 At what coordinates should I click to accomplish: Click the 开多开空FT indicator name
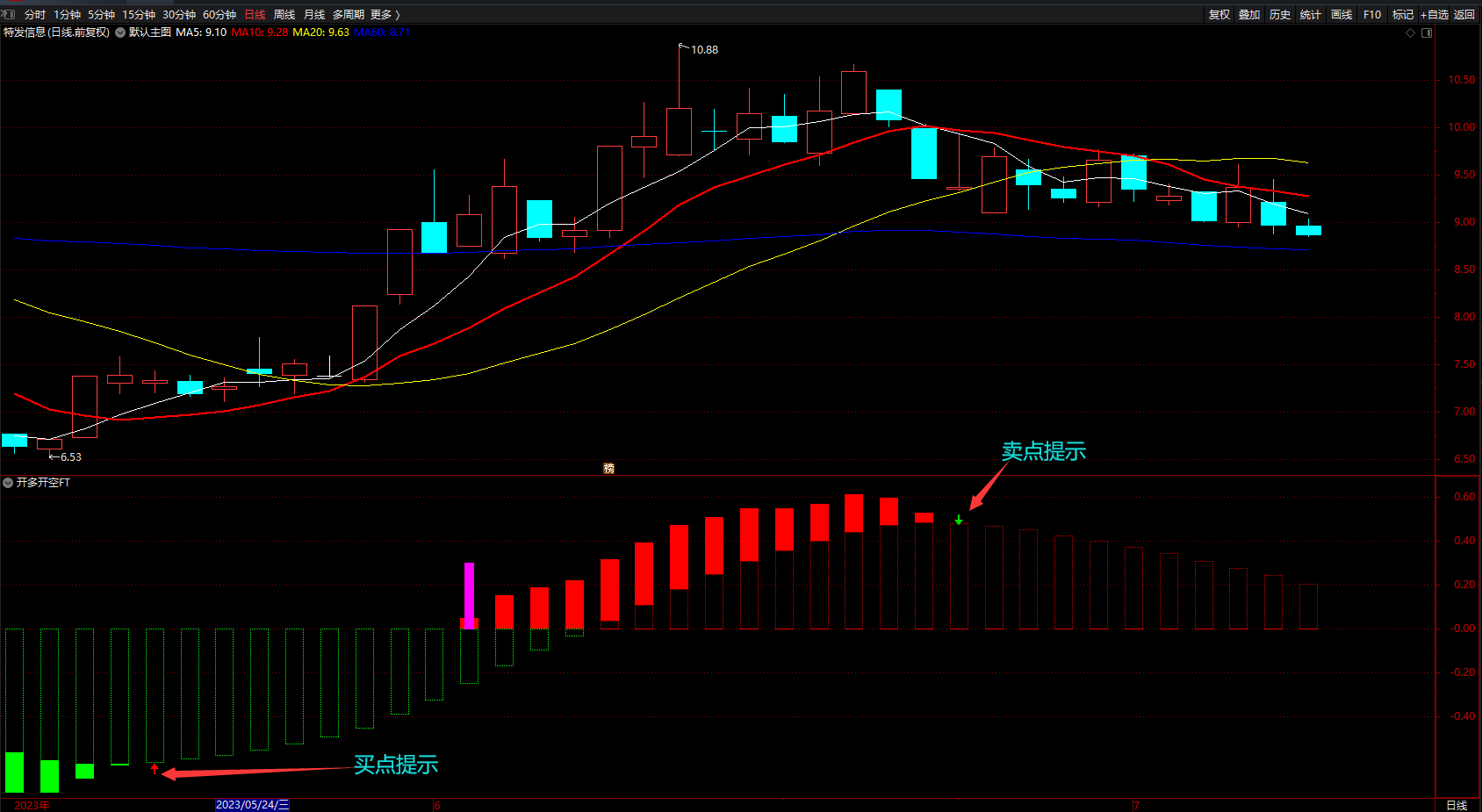tap(43, 483)
